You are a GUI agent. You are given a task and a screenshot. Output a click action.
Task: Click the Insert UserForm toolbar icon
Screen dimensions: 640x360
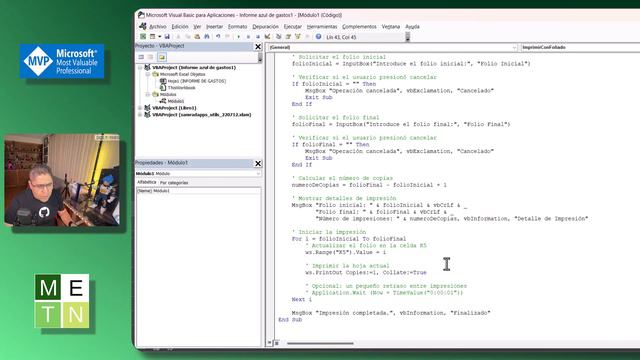point(152,37)
